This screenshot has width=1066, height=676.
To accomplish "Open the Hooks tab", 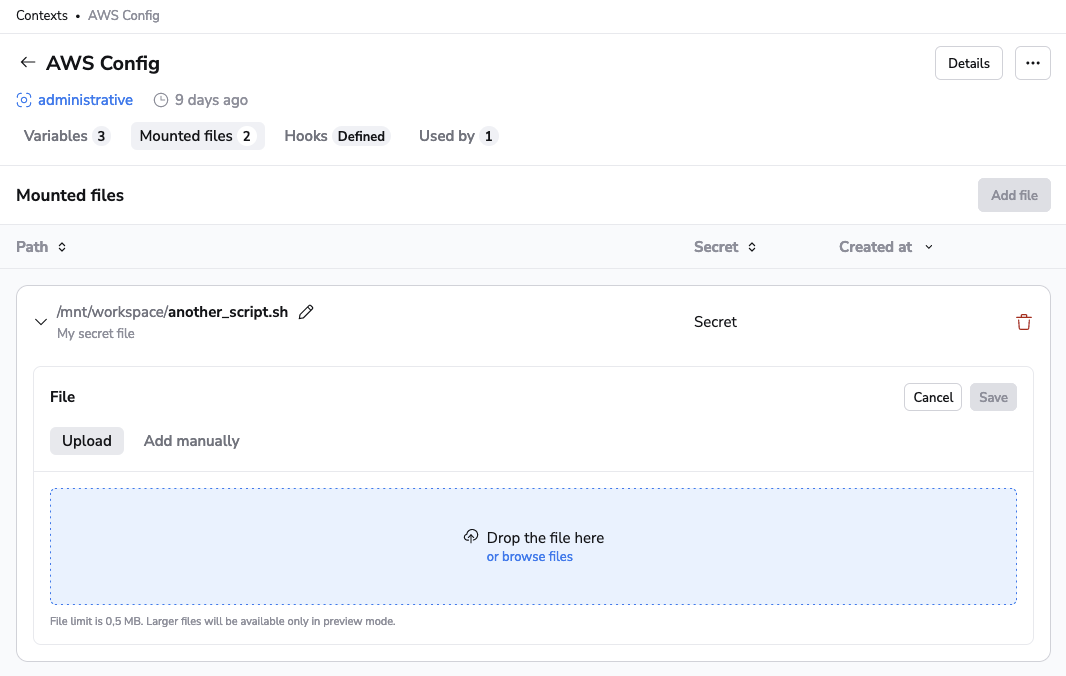I will 337,136.
